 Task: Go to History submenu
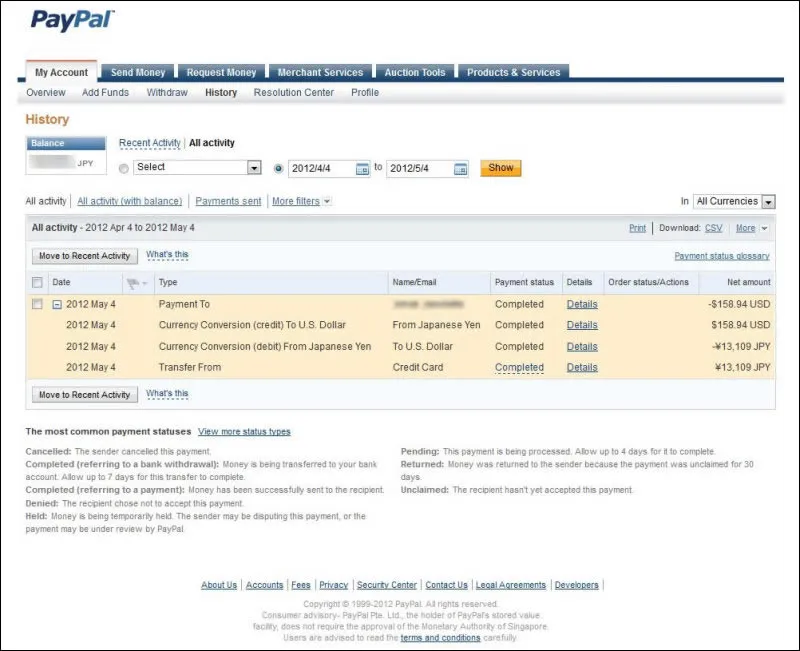pyautogui.click(x=221, y=93)
